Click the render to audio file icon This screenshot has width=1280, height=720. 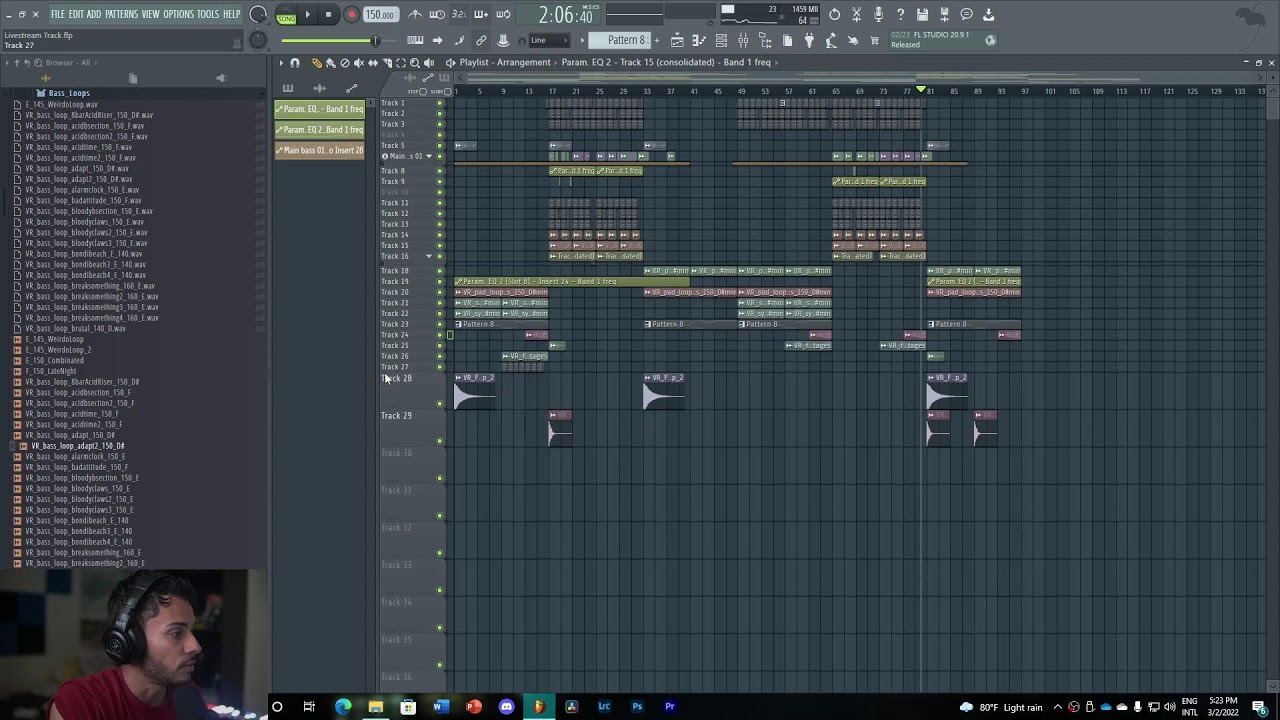click(945, 14)
